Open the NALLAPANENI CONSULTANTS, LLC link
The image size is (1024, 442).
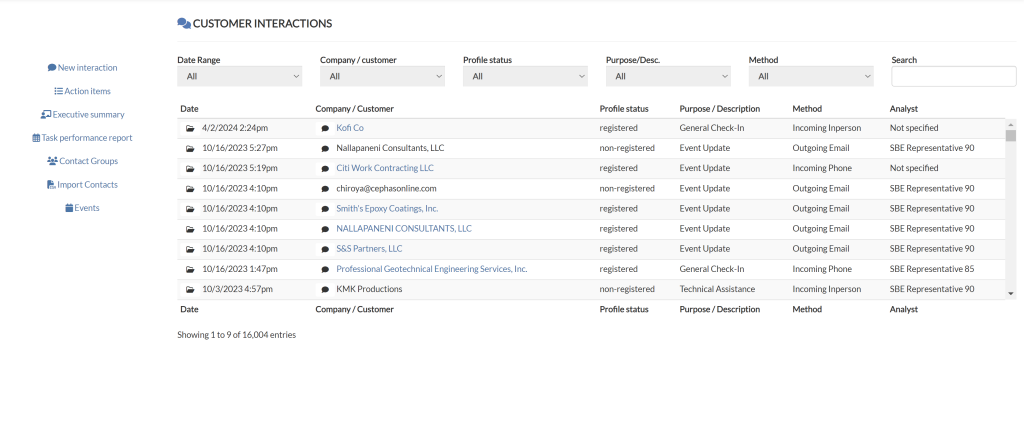point(403,229)
